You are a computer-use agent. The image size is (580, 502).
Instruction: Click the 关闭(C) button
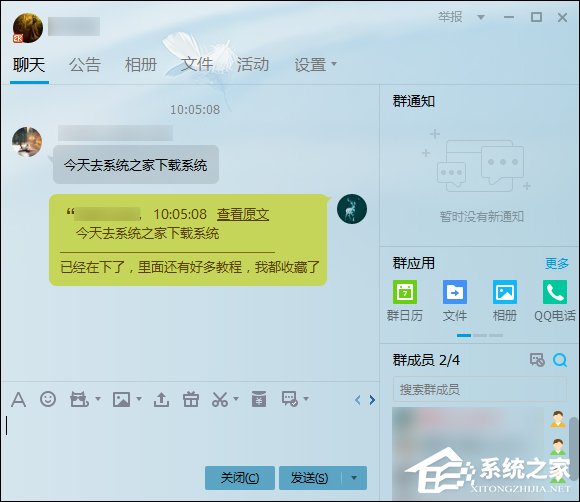click(x=240, y=478)
